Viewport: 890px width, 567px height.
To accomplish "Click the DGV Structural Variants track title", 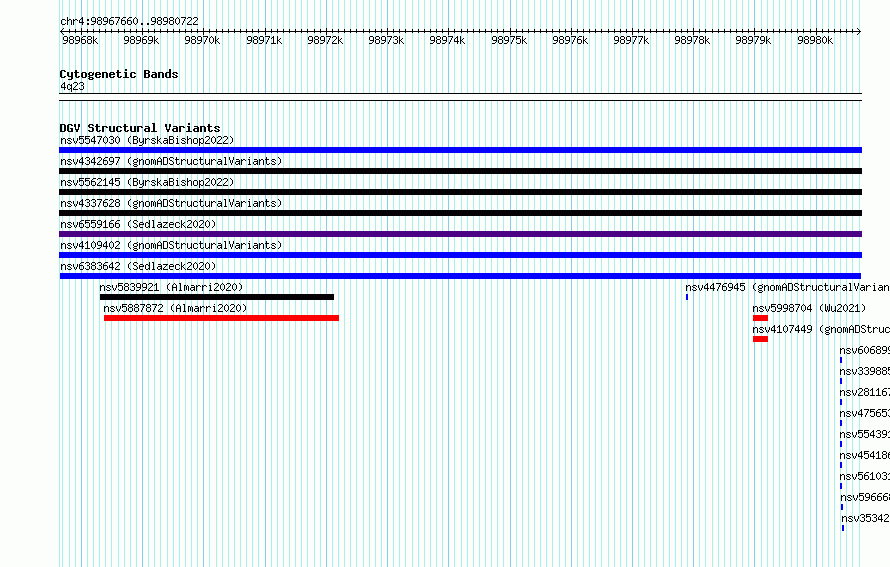I will point(140,128).
